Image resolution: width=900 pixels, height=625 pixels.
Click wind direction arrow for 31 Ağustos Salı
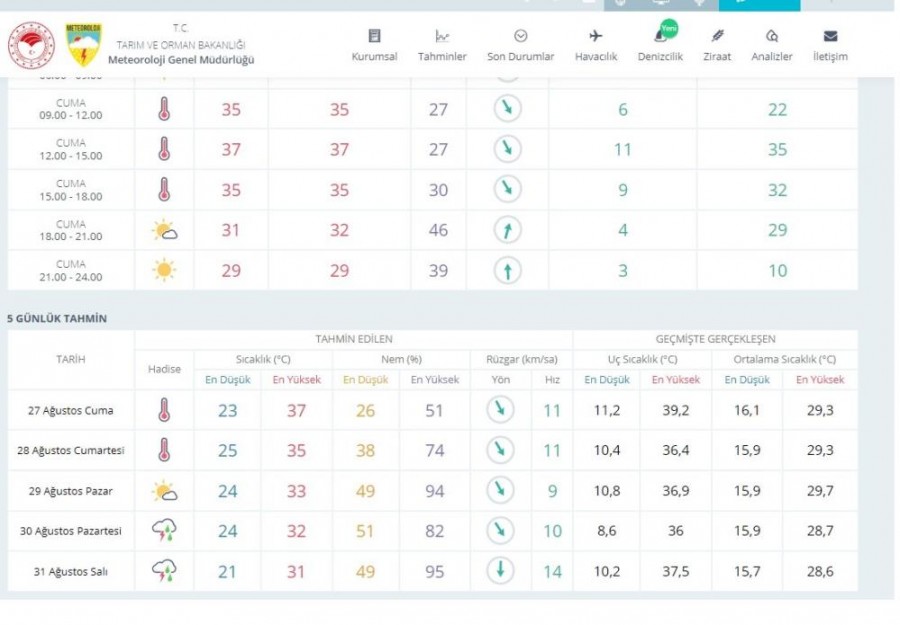click(x=498, y=571)
